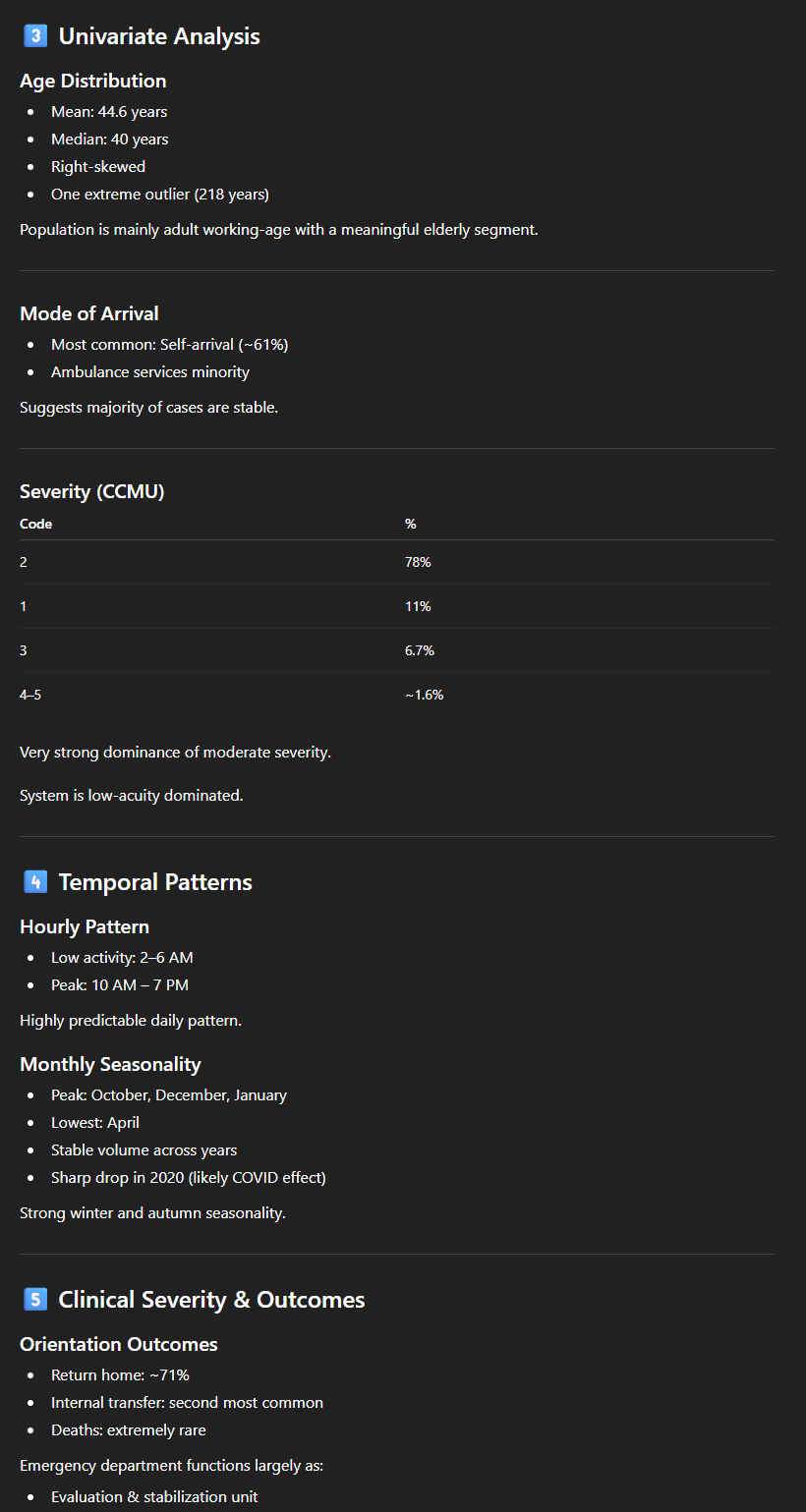This screenshot has width=806, height=1512.
Task: Click the 'One extreme outlier (218 years)' bullet
Action: click(160, 195)
